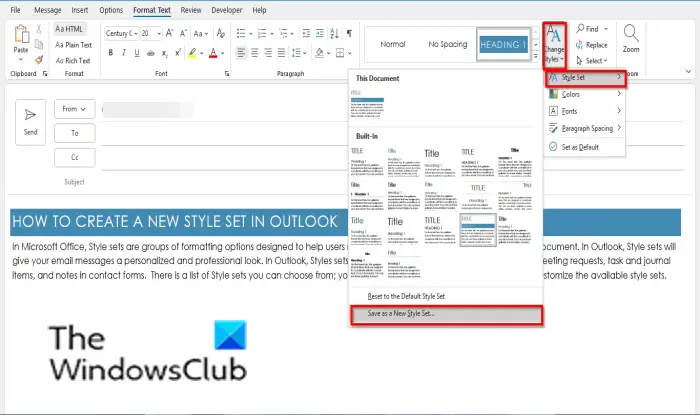Click the Send button
The width and height of the screenshot is (700, 415).
(30, 122)
